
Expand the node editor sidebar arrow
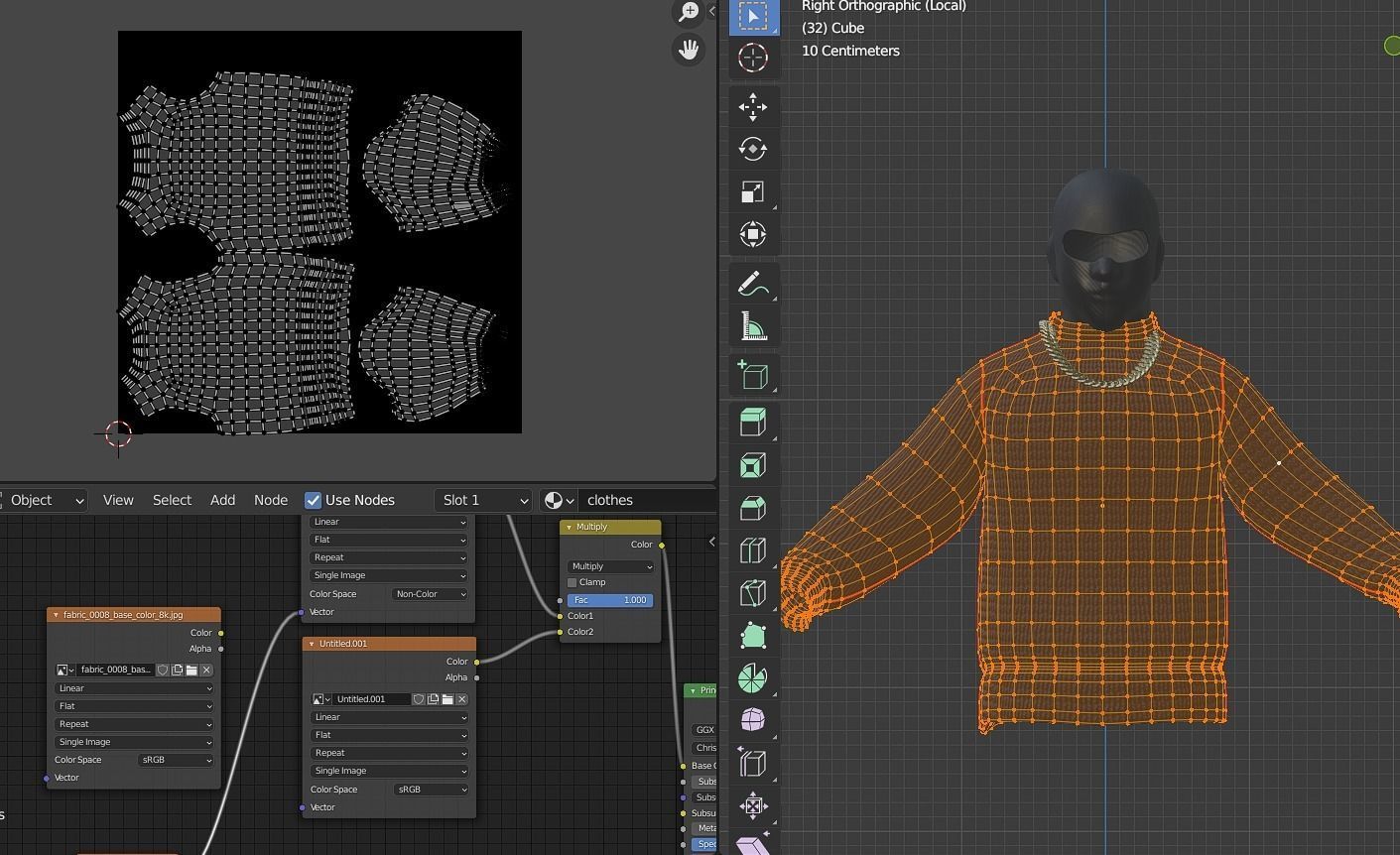(711, 542)
